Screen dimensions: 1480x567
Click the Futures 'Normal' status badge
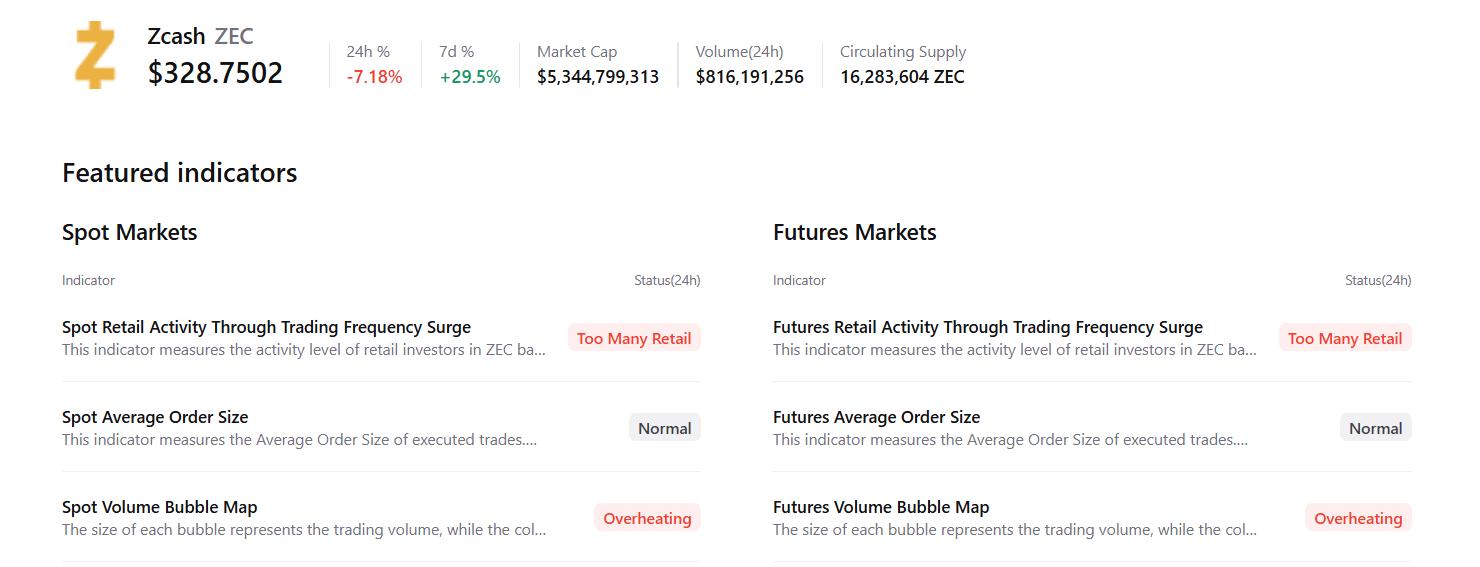pos(1375,428)
